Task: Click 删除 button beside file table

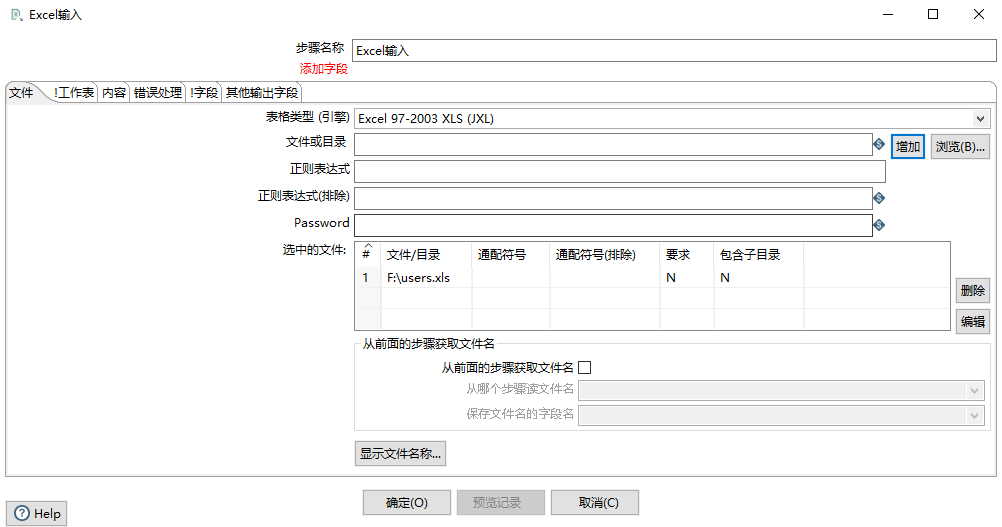Action: [973, 291]
